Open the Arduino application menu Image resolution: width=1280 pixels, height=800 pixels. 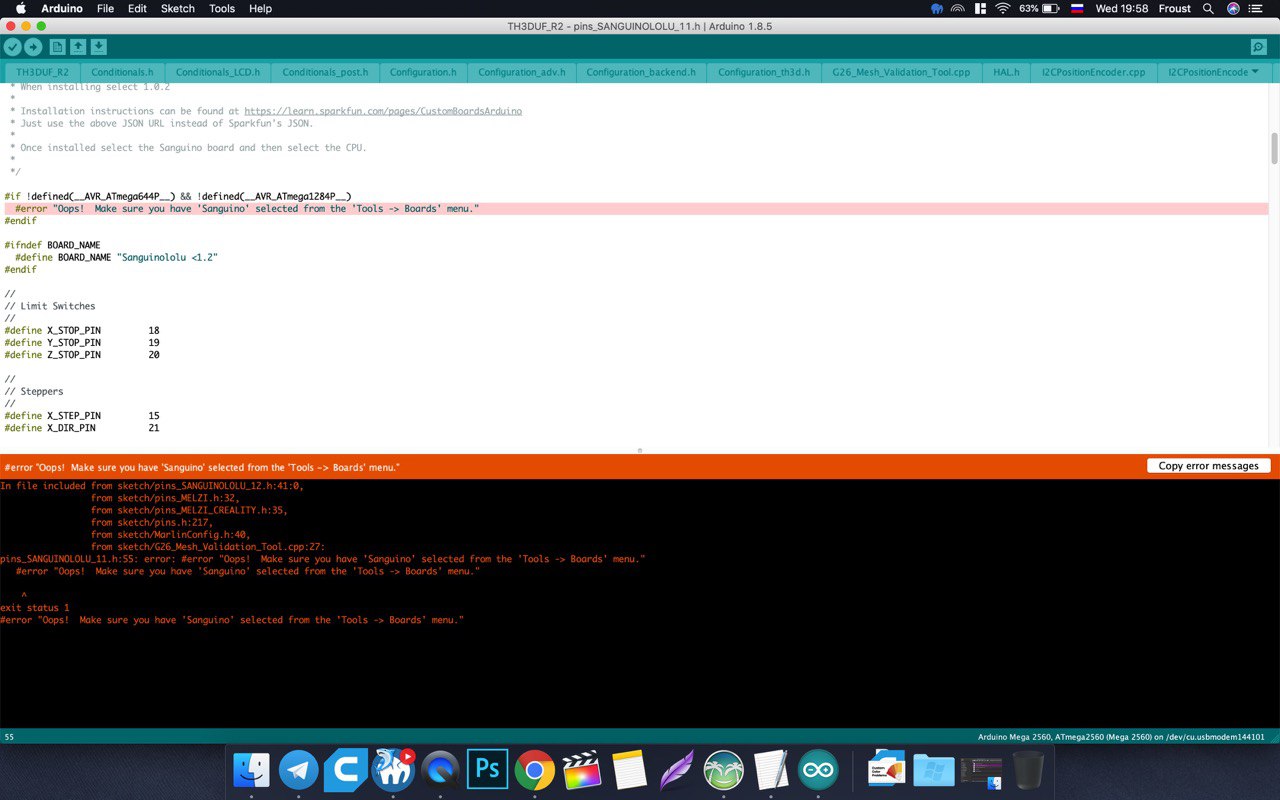61,8
